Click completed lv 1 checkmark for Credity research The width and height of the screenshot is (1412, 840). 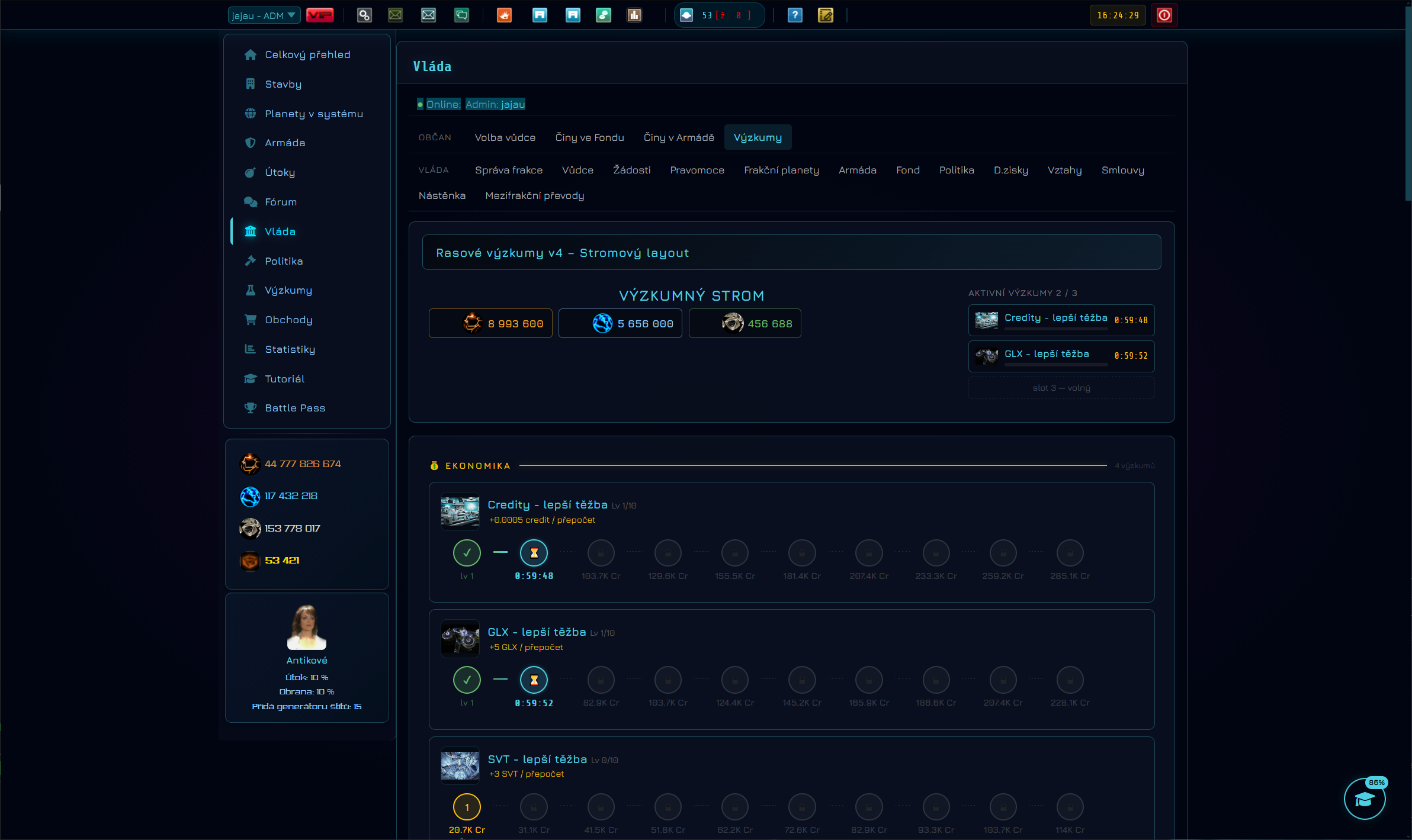pyautogui.click(x=467, y=553)
